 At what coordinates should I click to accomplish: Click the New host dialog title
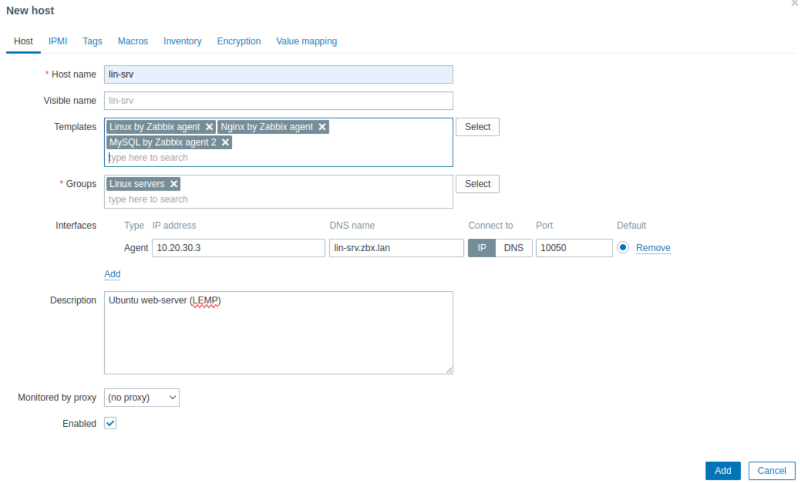pyautogui.click(x=30, y=11)
